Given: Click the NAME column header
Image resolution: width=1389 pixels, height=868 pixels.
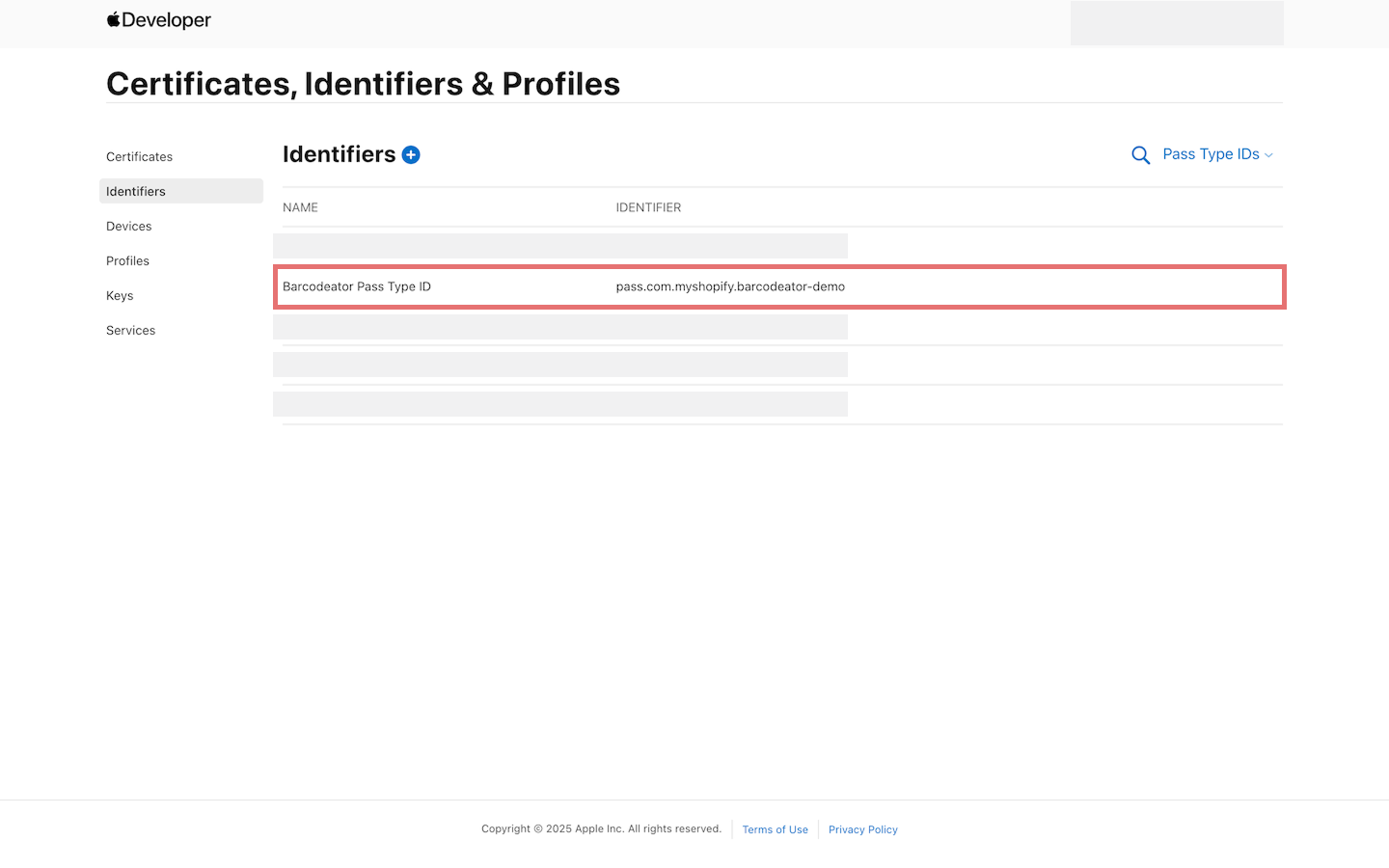Looking at the screenshot, I should tap(300, 206).
